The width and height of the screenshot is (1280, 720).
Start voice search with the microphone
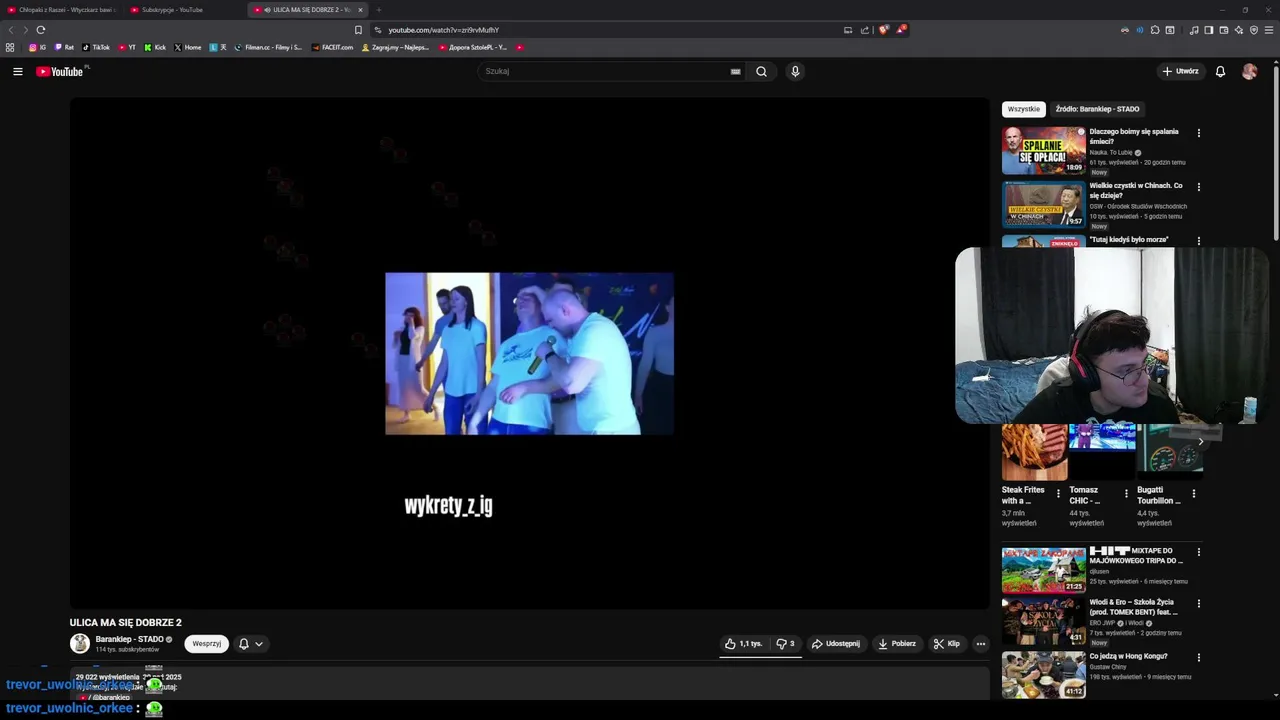pos(795,71)
